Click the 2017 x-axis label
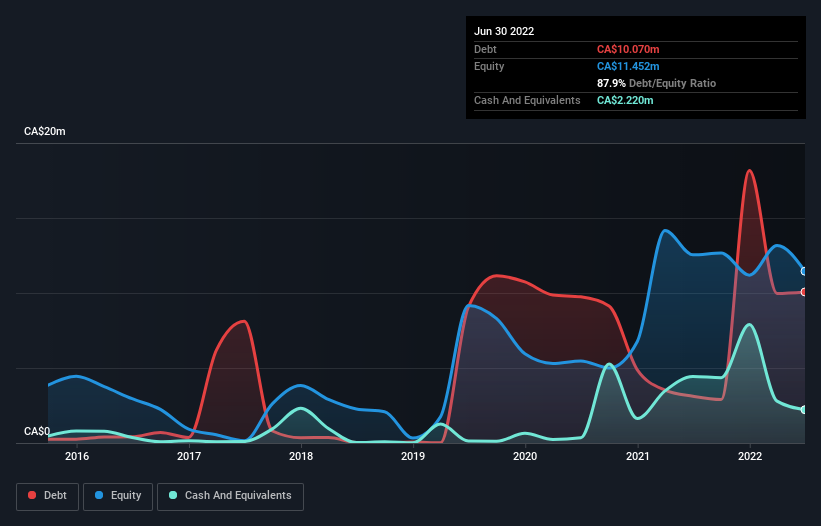The width and height of the screenshot is (821, 526). tap(189, 456)
